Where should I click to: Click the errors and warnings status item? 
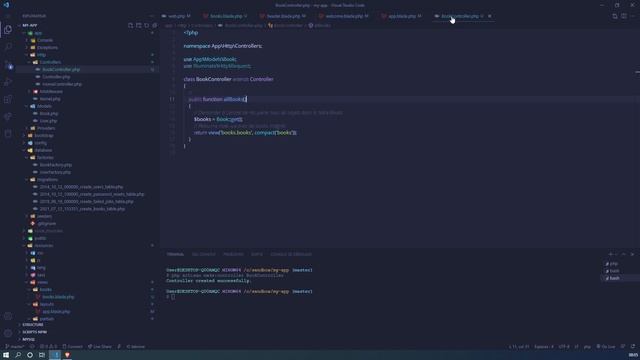(49, 347)
